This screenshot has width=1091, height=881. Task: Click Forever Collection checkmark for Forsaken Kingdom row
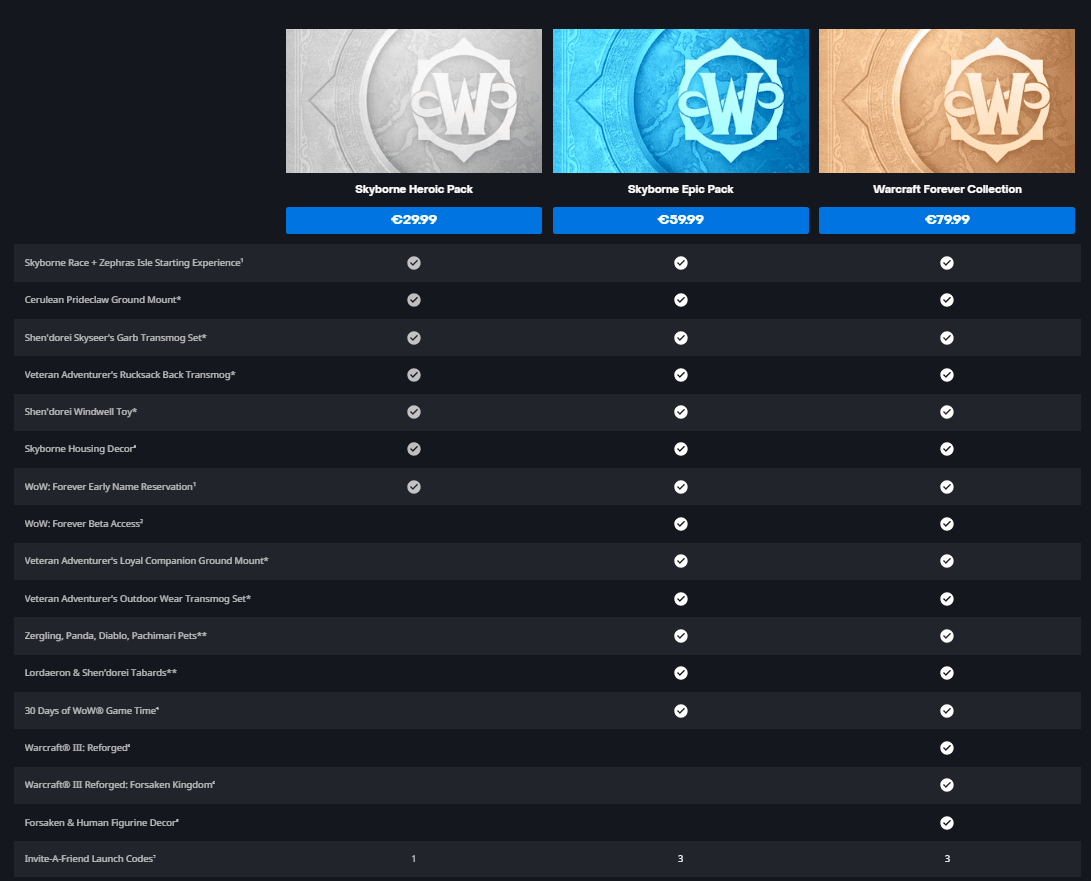pos(947,785)
